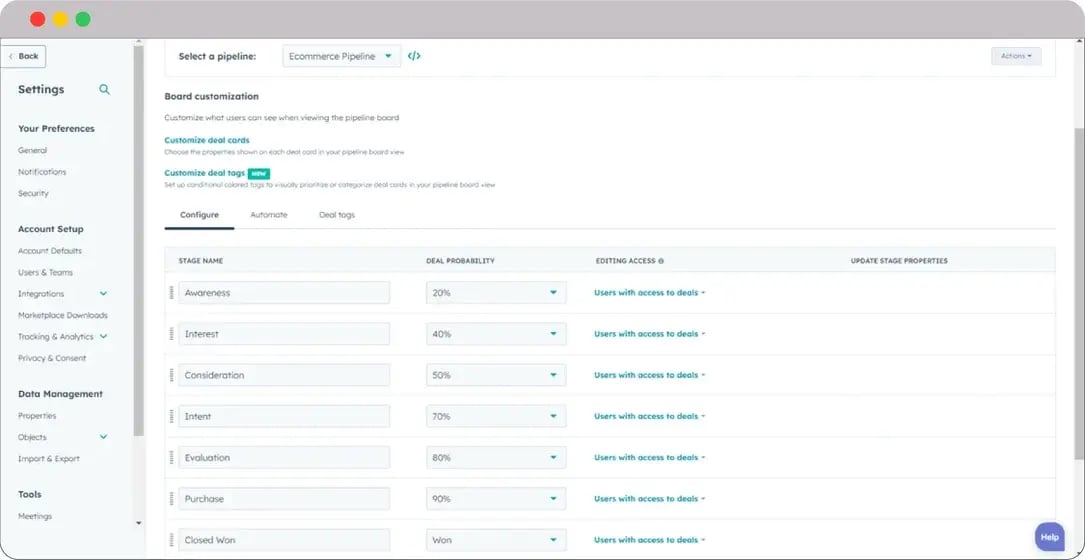Edit the Evaluation stage name field
Screen dimensions: 1085x560
click(284, 458)
